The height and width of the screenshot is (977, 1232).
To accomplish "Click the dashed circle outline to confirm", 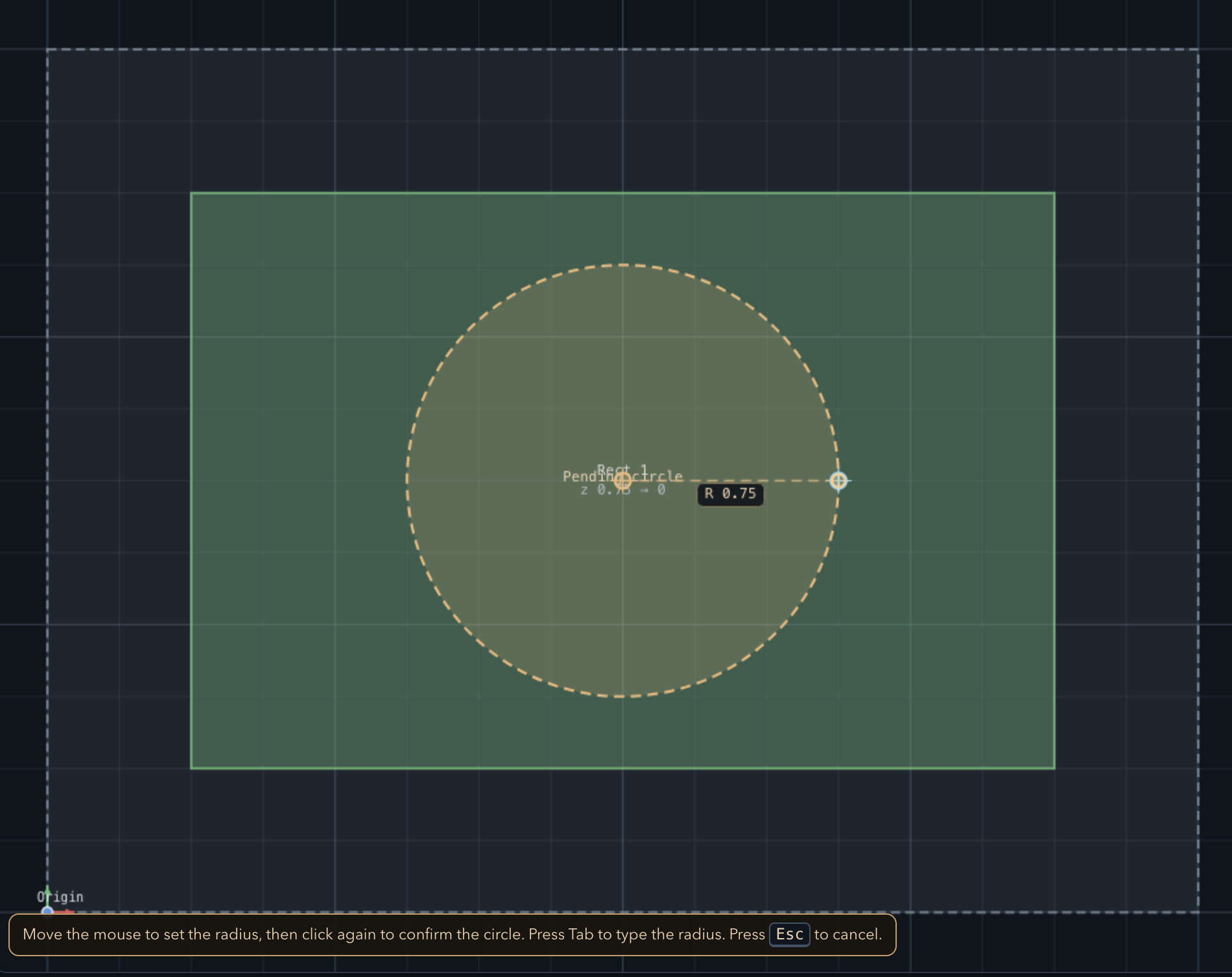I will pyautogui.click(x=624, y=263).
